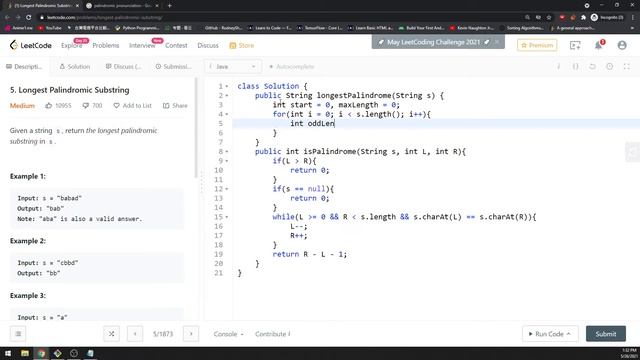The image size is (640, 360).
Task: Click the editor info icon
Action: tap(558, 67)
